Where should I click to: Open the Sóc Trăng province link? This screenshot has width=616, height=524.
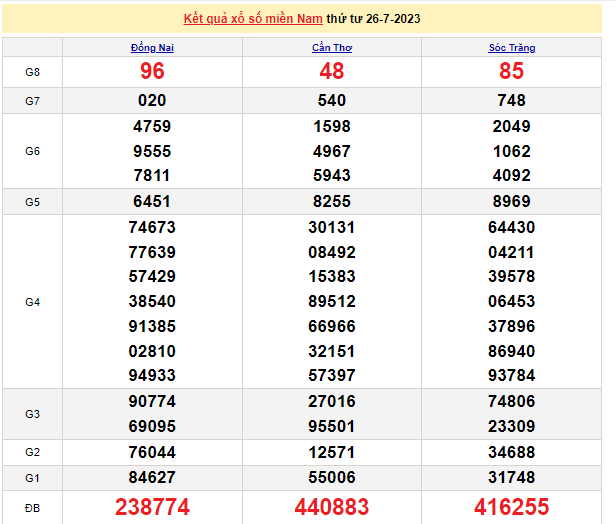point(512,48)
